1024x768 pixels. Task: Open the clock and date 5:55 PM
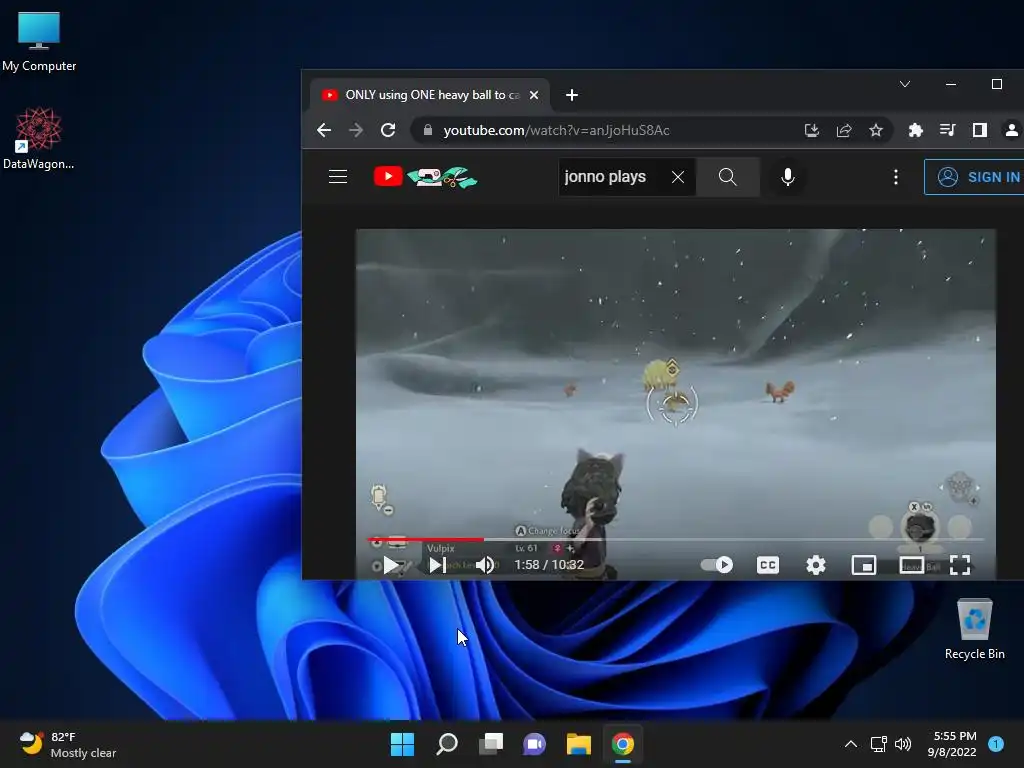pos(952,744)
